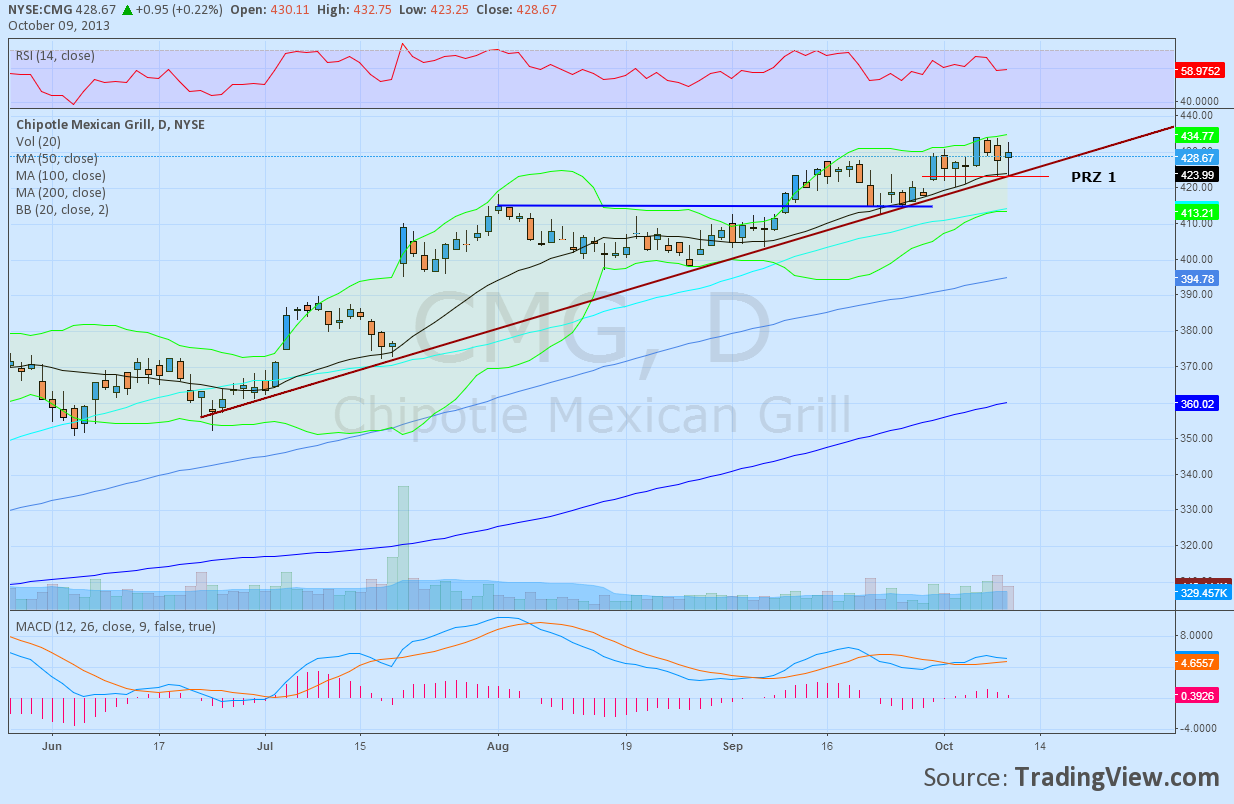Screen dimensions: 1234x804
Task: Select the MA (100, close) label
Action: pos(60,176)
